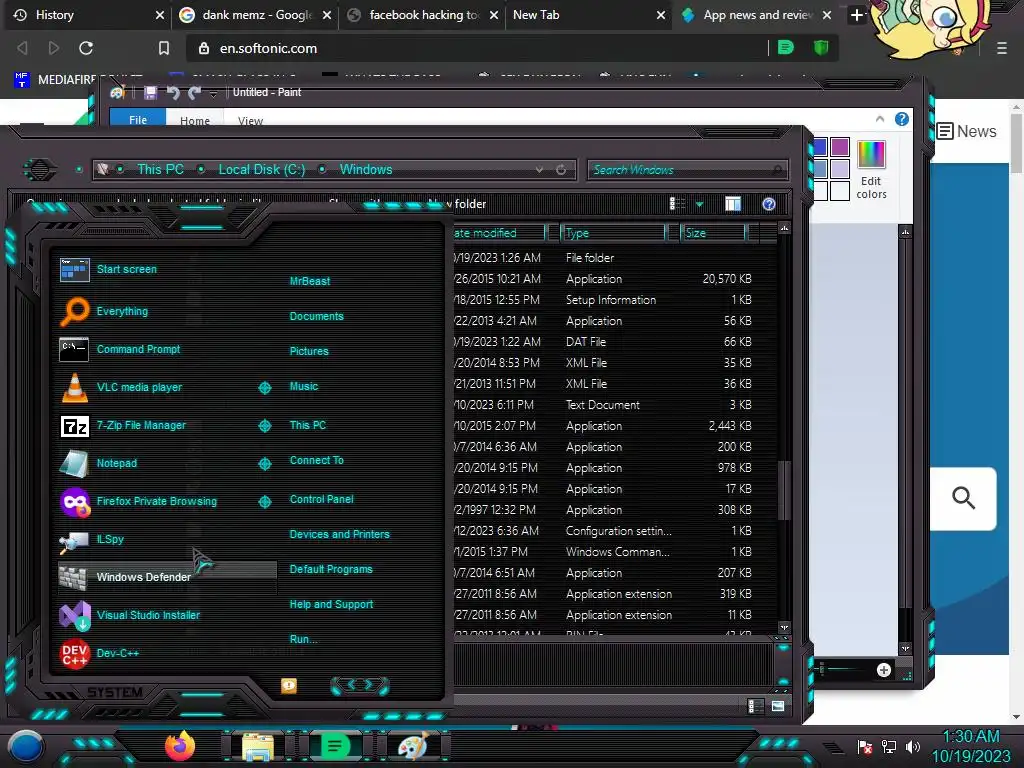Open File Explorer from the taskbar

(x=258, y=746)
